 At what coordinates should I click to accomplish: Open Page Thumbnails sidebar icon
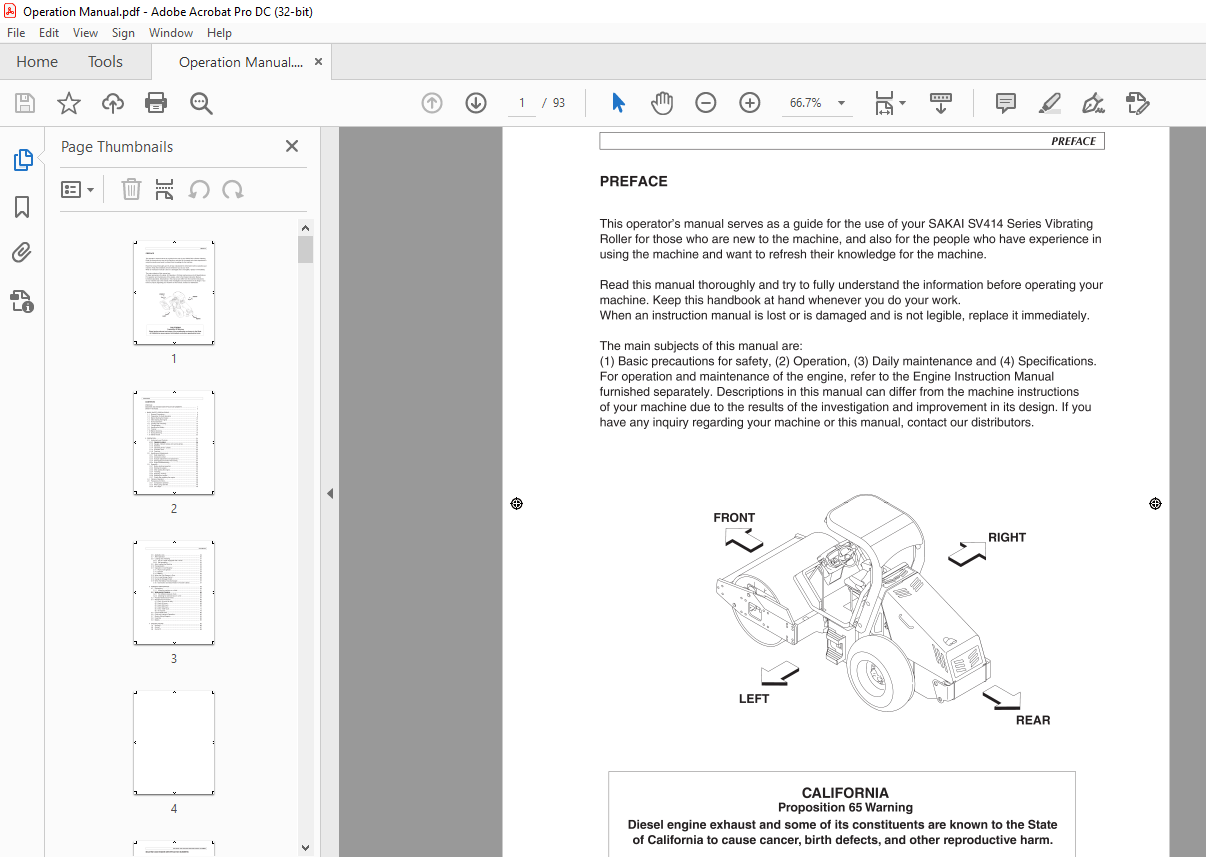[22, 159]
